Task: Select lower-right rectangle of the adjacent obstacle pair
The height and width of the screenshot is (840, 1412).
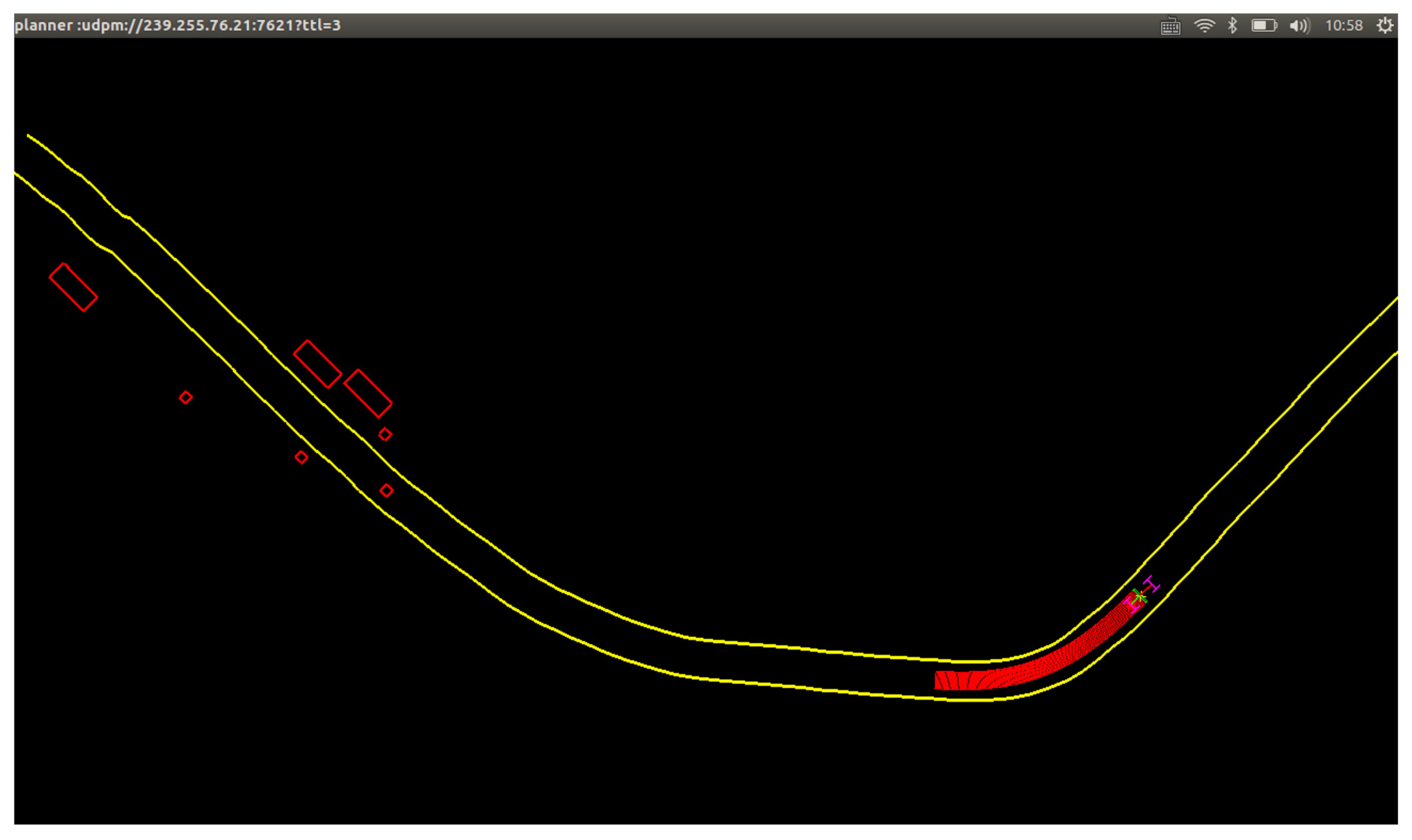Action: [368, 393]
